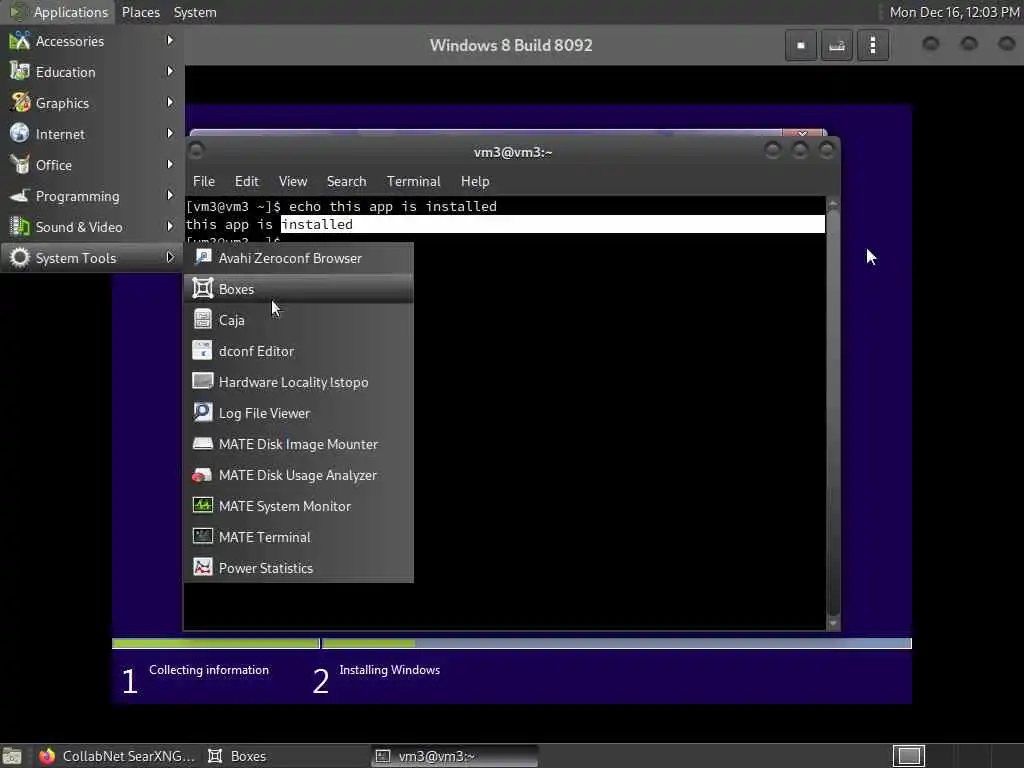The height and width of the screenshot is (768, 1024).
Task: Click the Caja file manager icon
Action: 202,319
